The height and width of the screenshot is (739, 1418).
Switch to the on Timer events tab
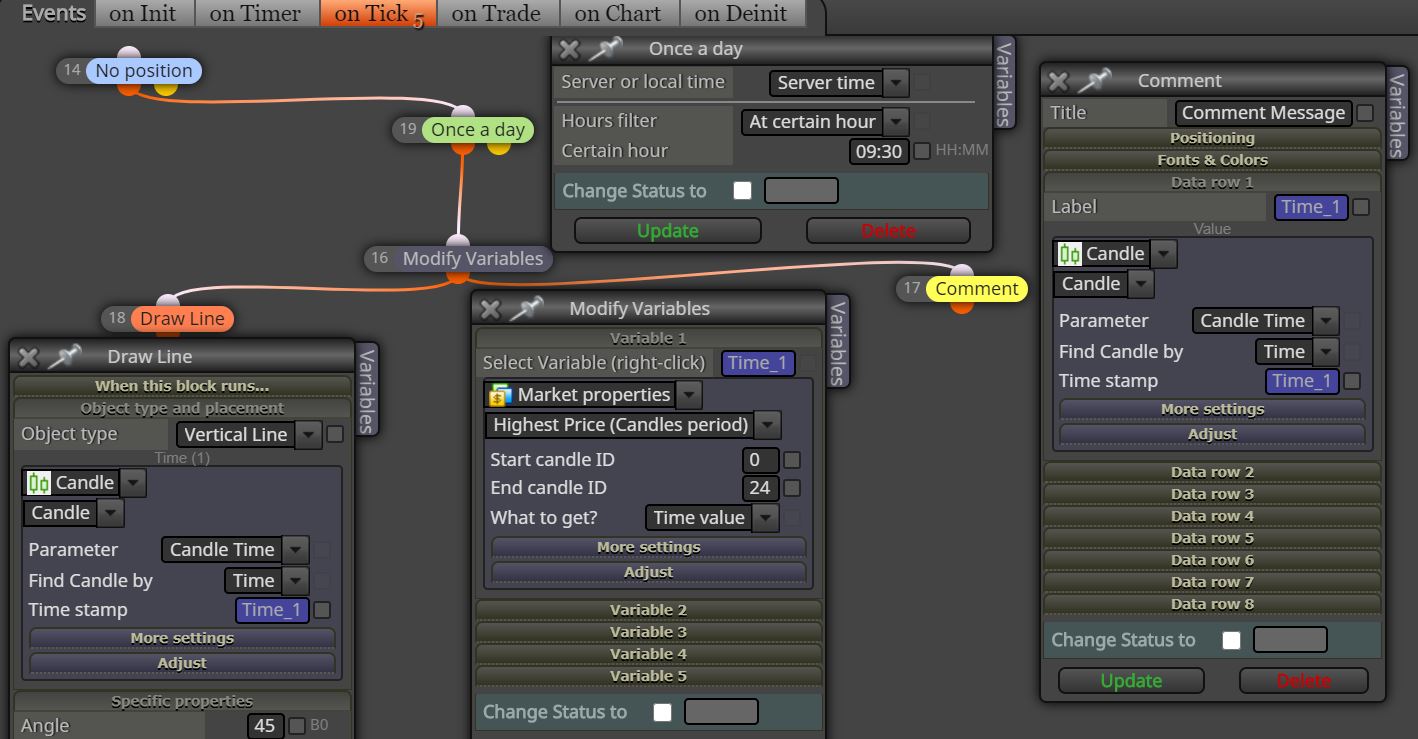pyautogui.click(x=256, y=13)
